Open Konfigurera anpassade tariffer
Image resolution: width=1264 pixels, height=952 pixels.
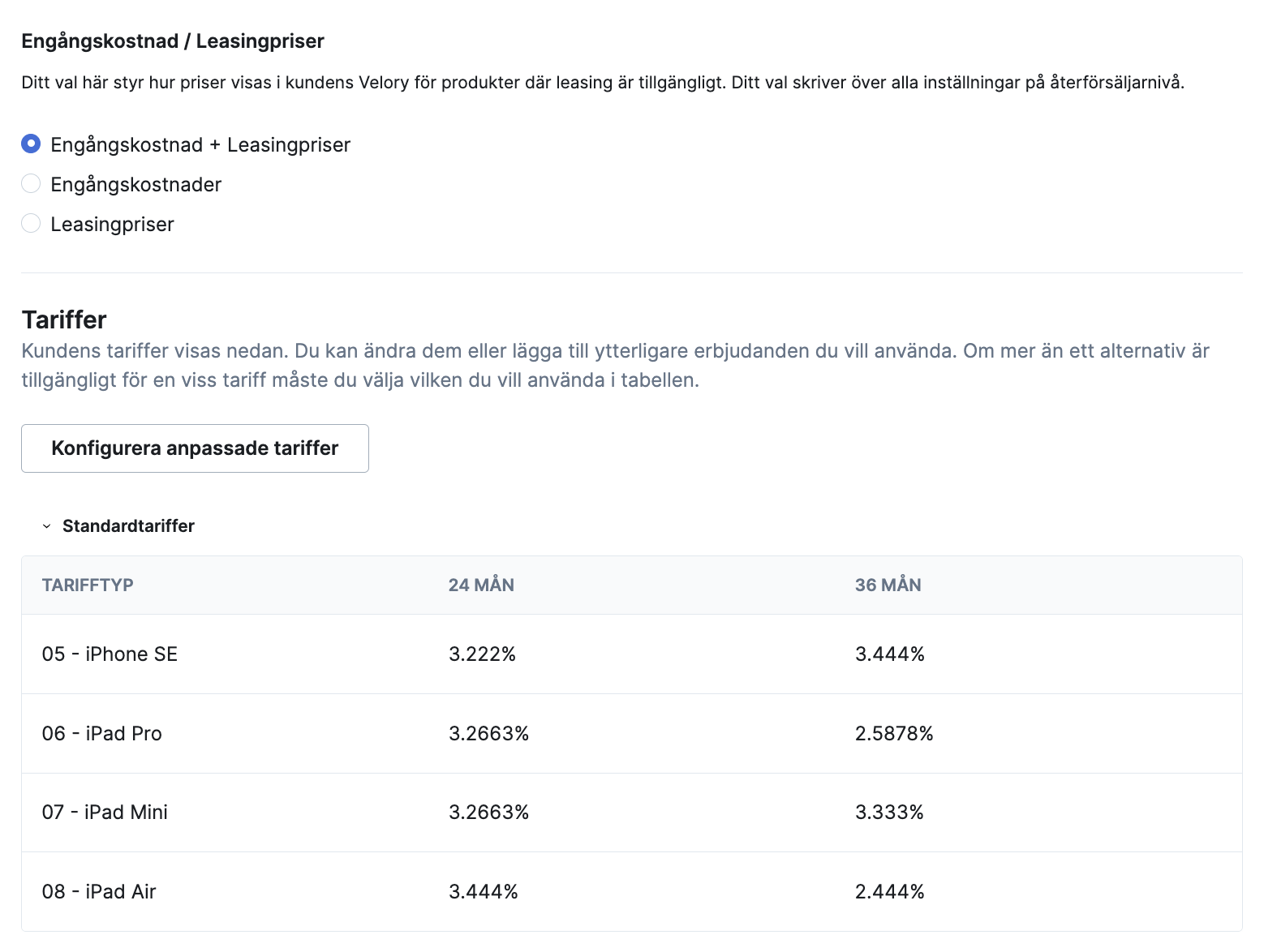[195, 448]
